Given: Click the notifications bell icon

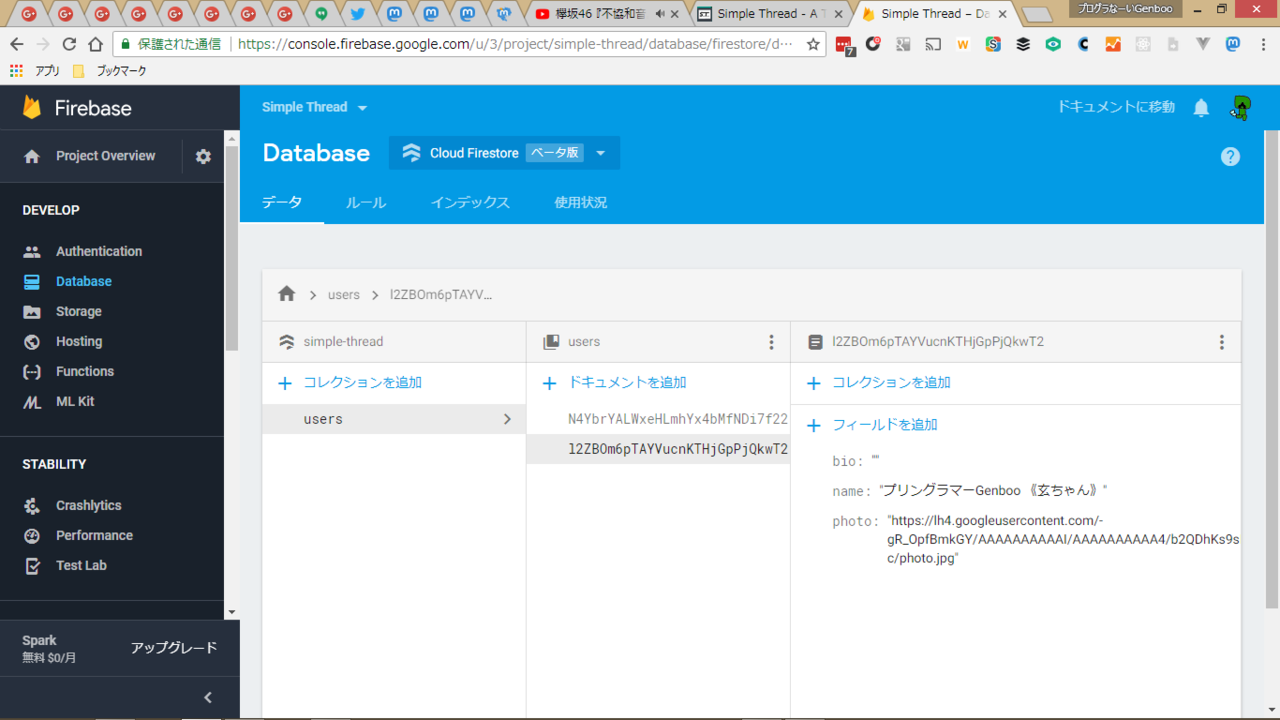Looking at the screenshot, I should pyautogui.click(x=1201, y=108).
